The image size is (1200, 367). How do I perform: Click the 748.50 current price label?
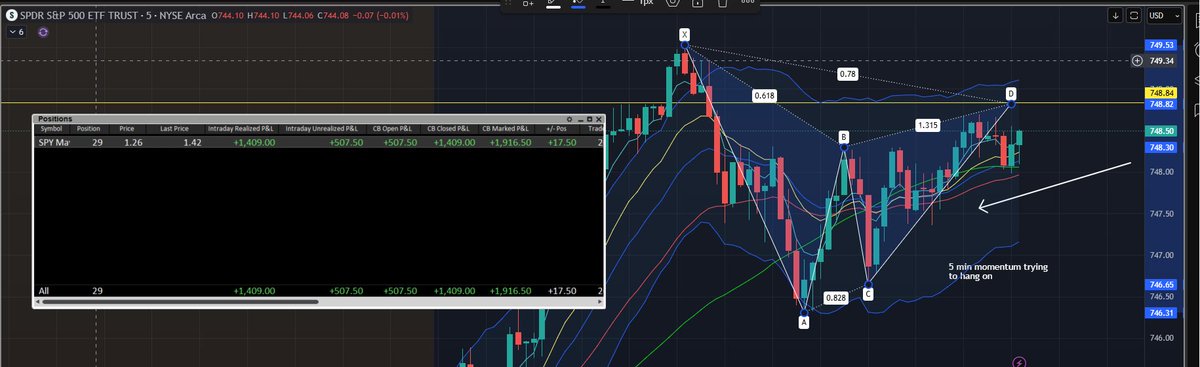(x=1162, y=131)
